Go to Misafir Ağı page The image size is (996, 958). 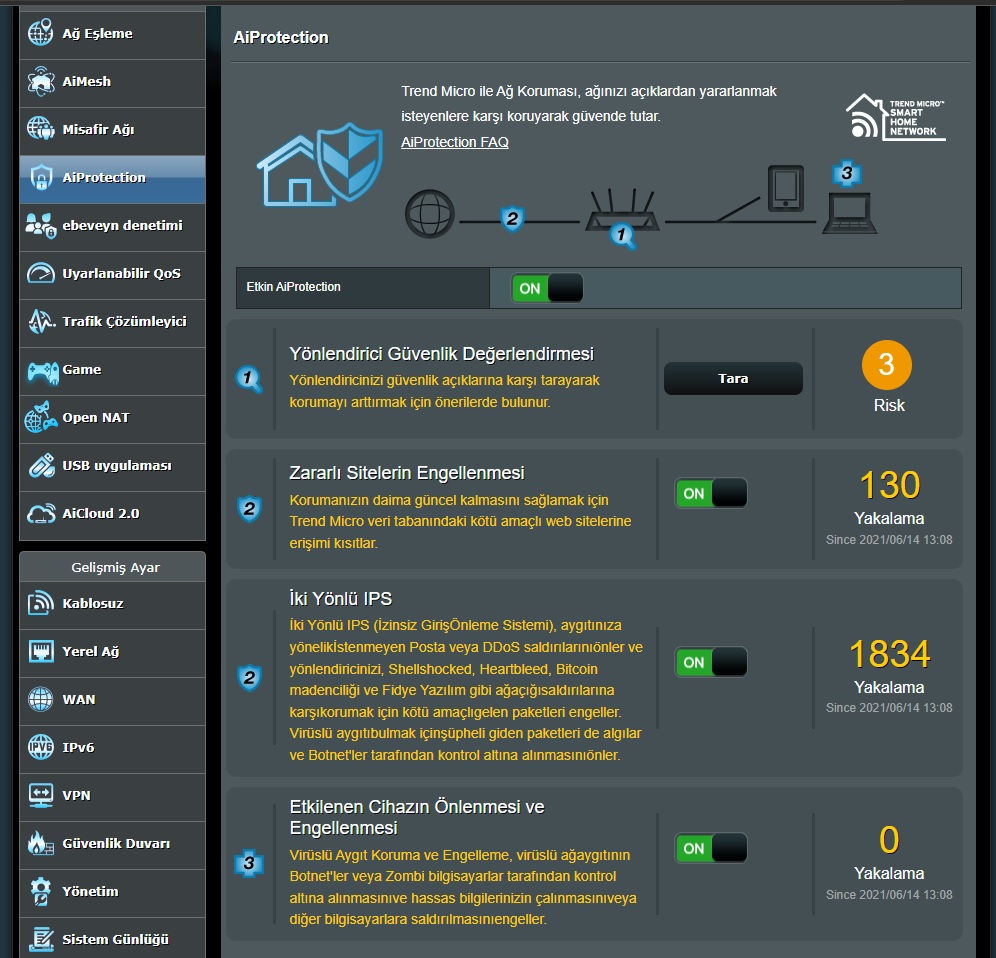(112, 132)
